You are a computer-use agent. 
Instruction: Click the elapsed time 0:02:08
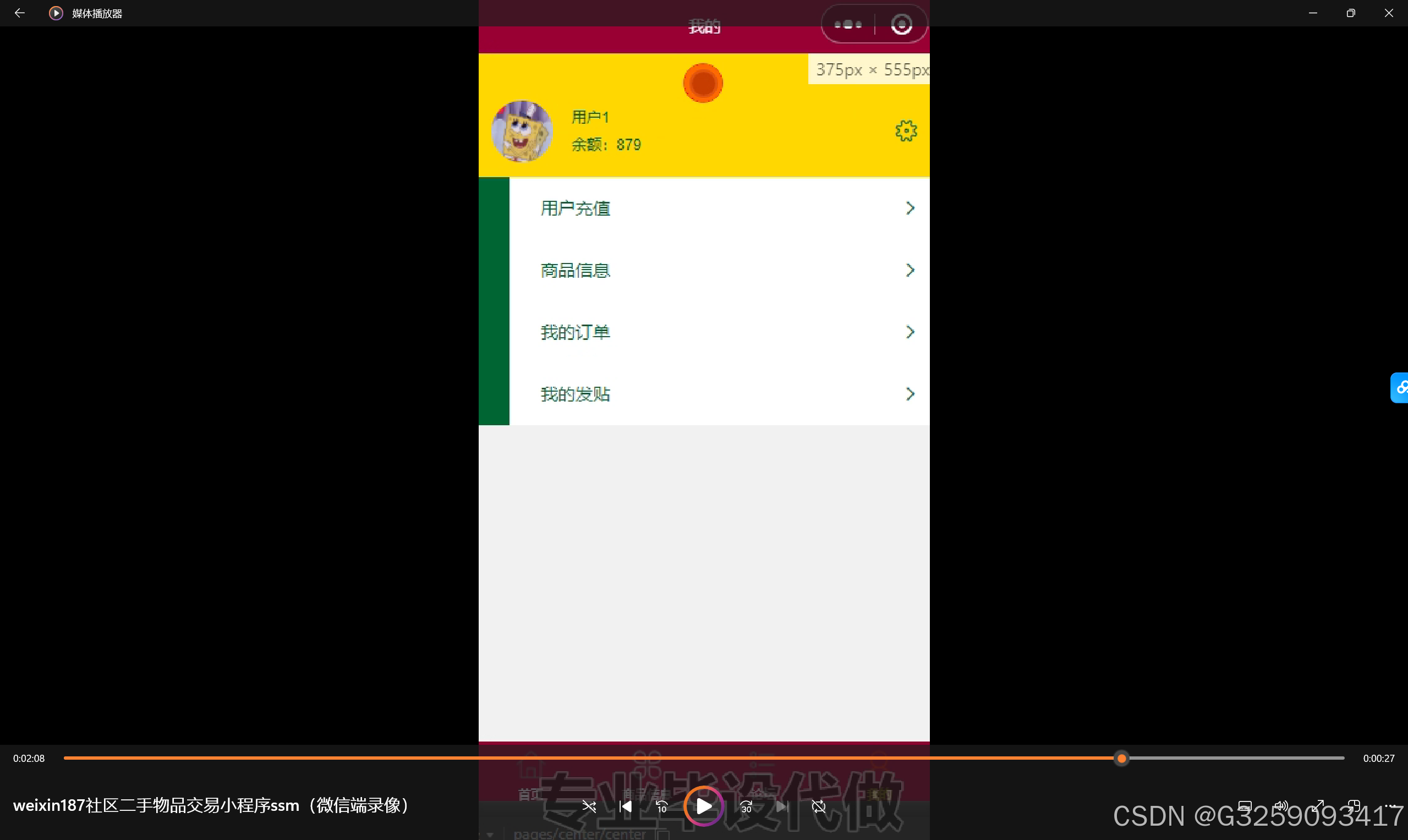tap(29, 759)
